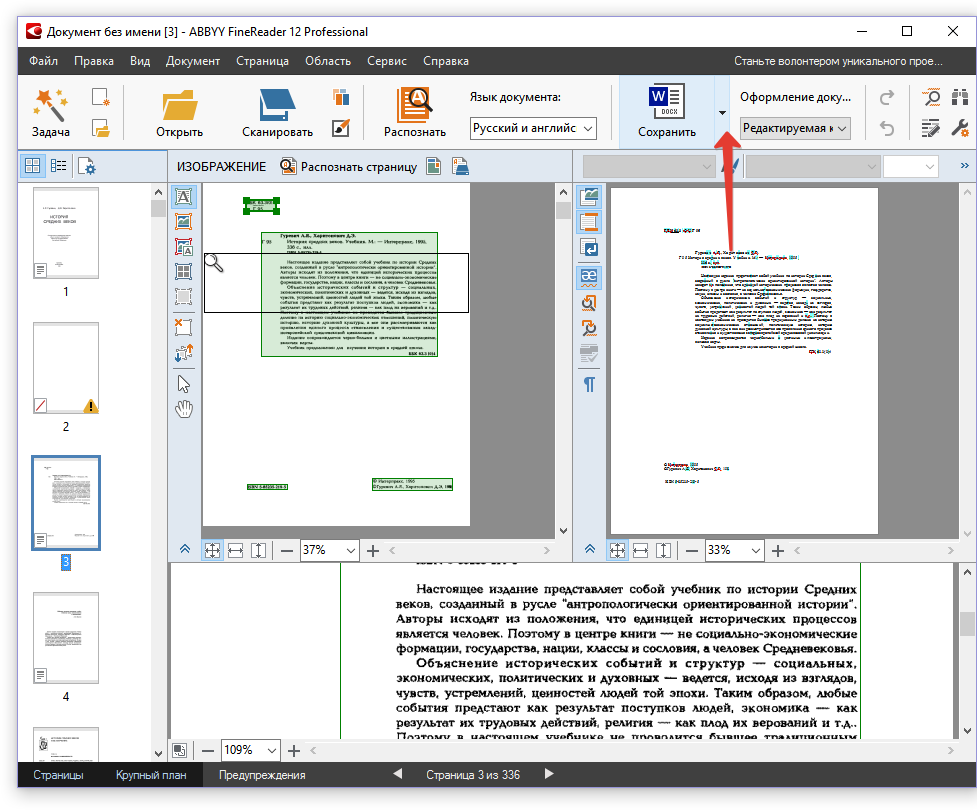
Task: Select the draw Picture area tool
Action: 183,222
